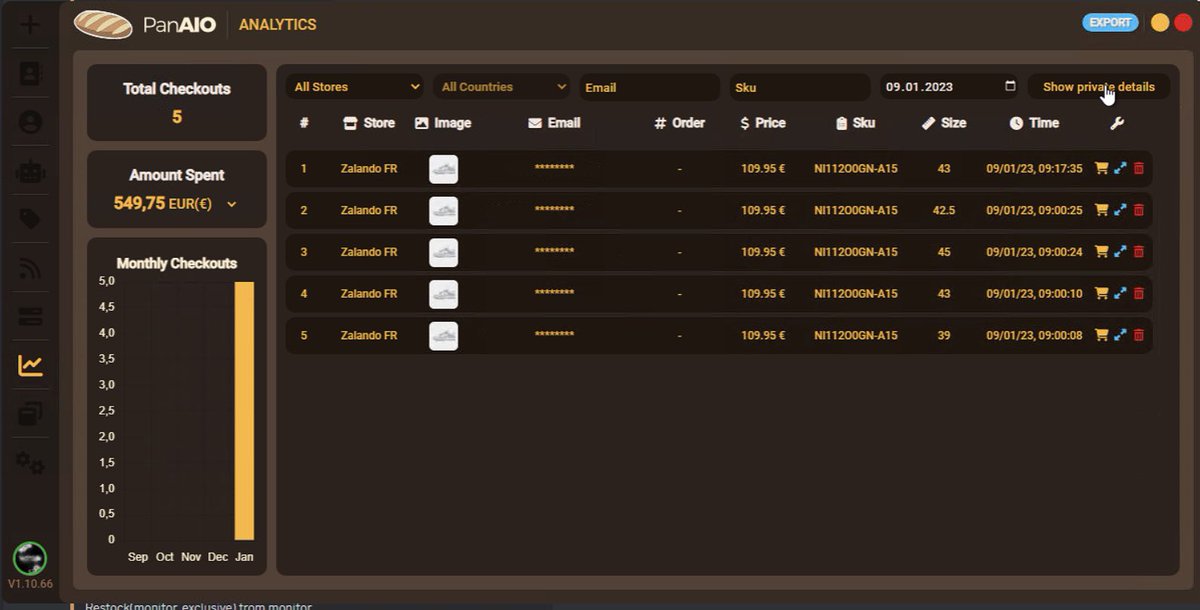
Task: Click time 09/01/23, 09:00:08
Action: (x=1034, y=336)
